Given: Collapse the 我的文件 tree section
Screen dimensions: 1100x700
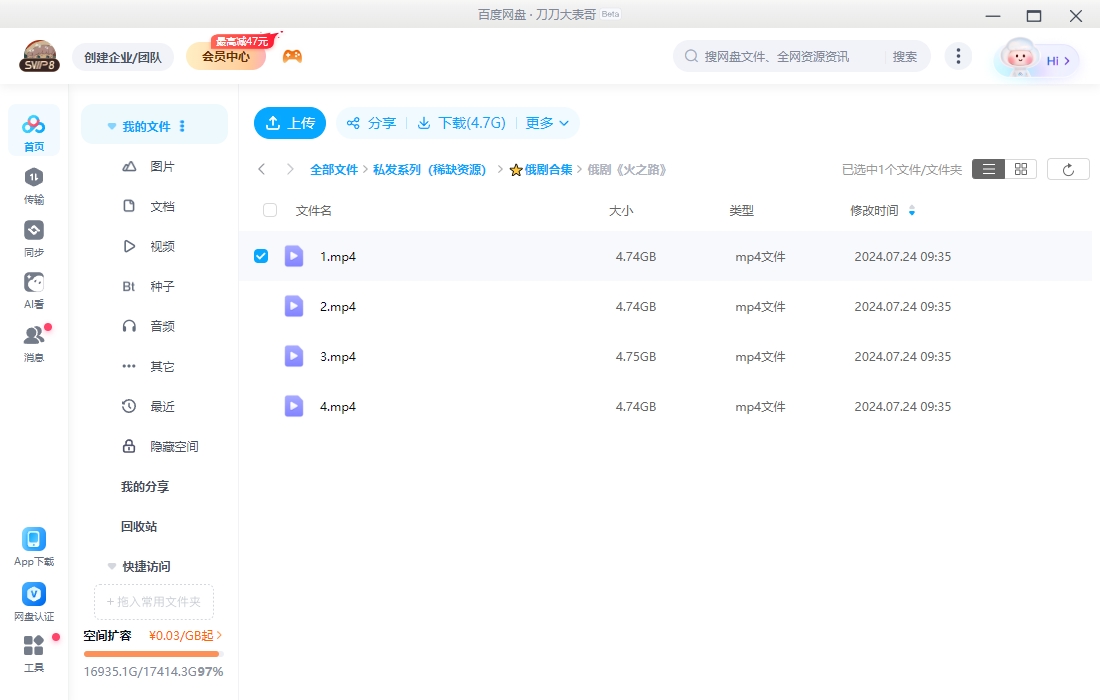Looking at the screenshot, I should click(112, 127).
